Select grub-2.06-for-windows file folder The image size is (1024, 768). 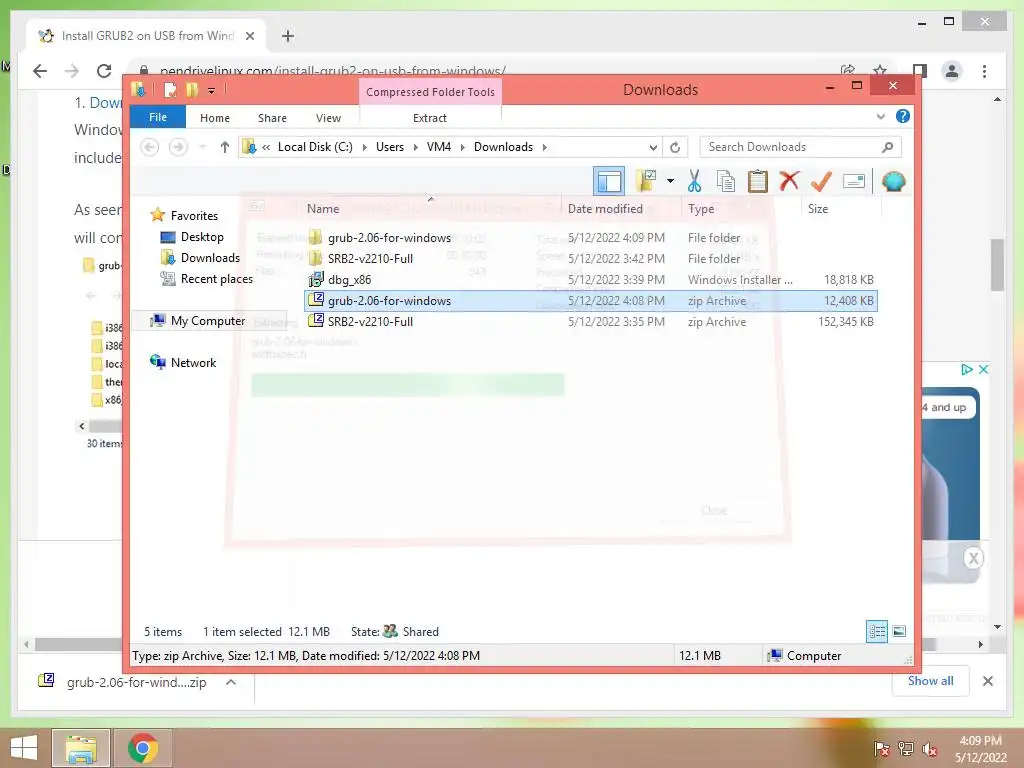coord(590,238)
